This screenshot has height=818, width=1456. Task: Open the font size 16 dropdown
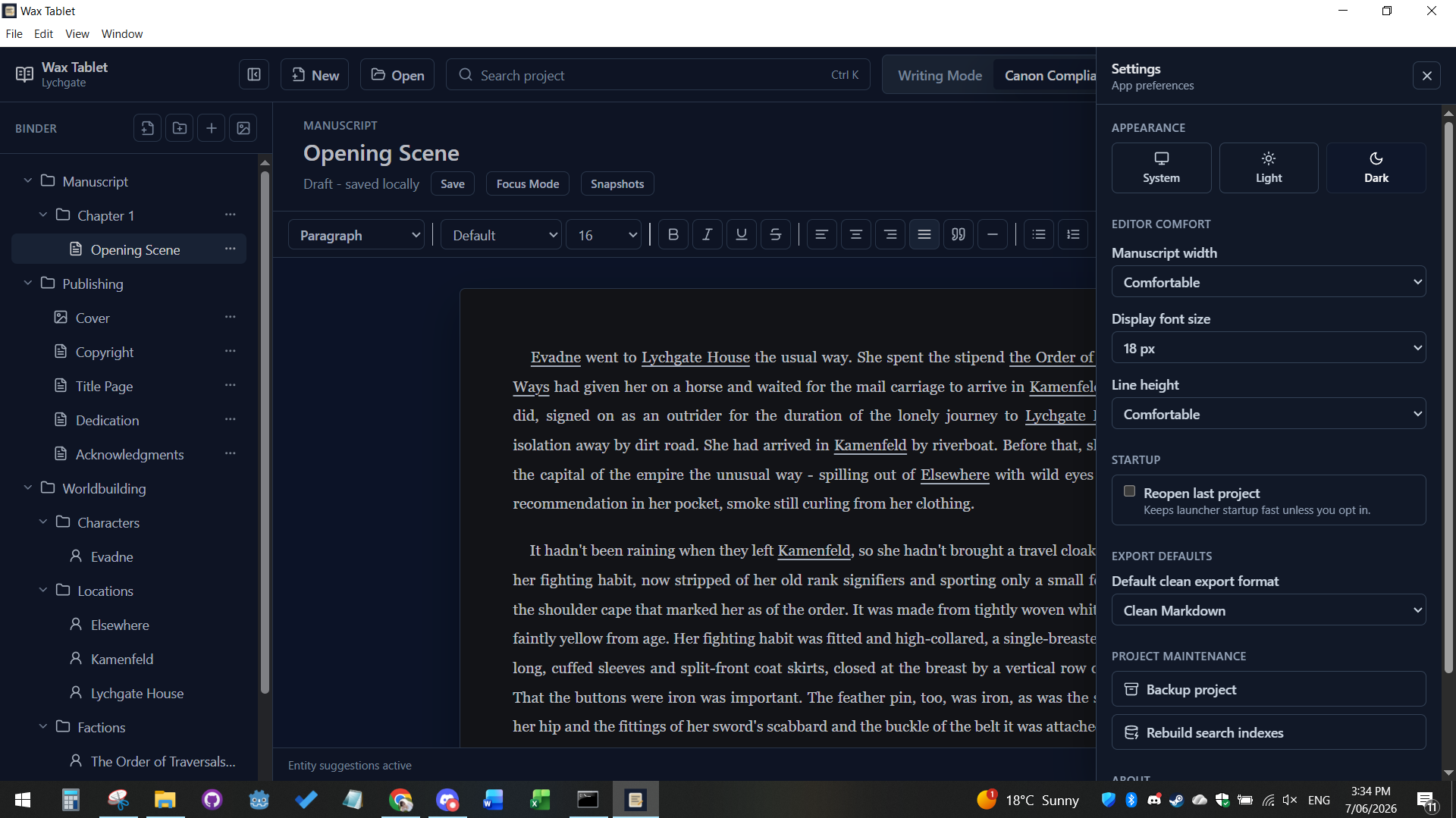click(604, 235)
